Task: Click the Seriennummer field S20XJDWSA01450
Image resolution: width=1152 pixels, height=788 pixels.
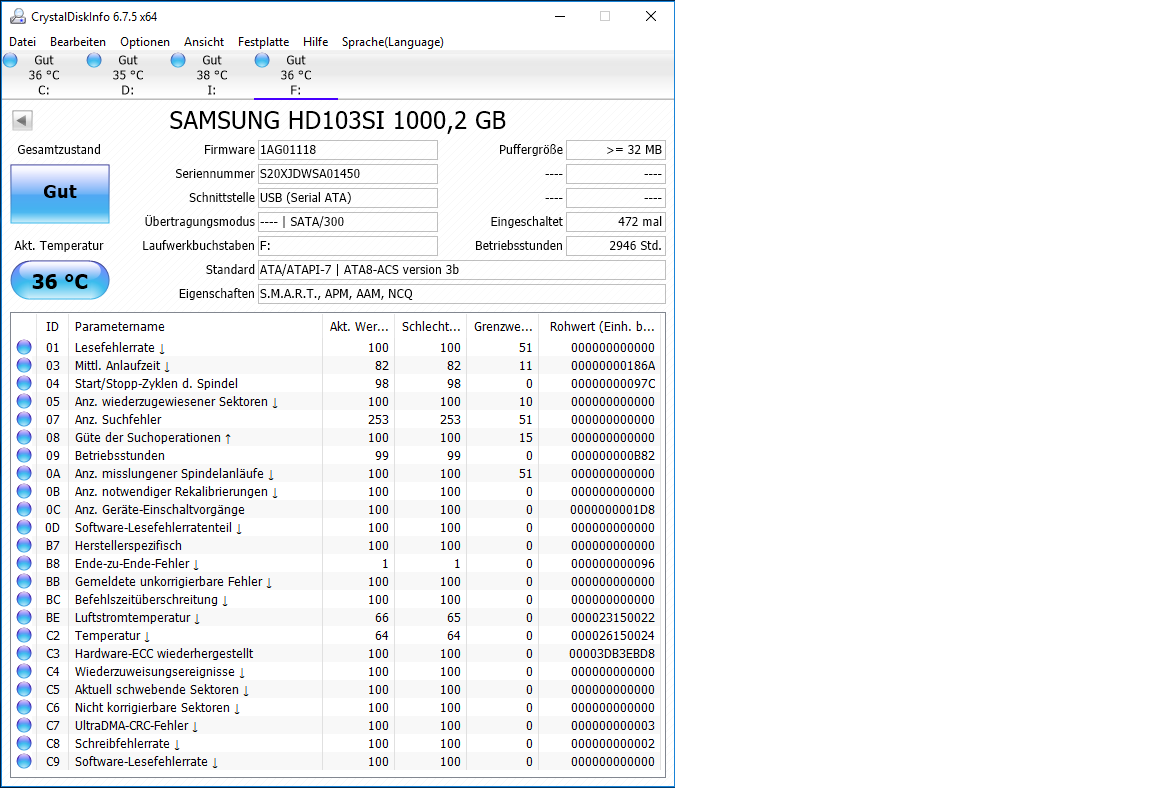Action: [348, 174]
